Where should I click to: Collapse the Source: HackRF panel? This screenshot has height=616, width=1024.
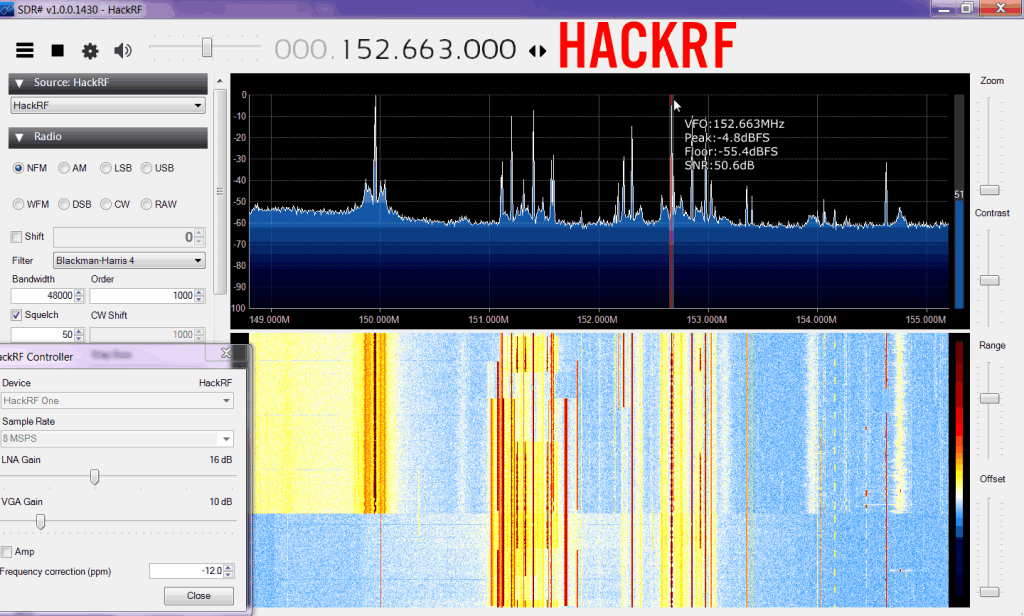pyautogui.click(x=19, y=82)
